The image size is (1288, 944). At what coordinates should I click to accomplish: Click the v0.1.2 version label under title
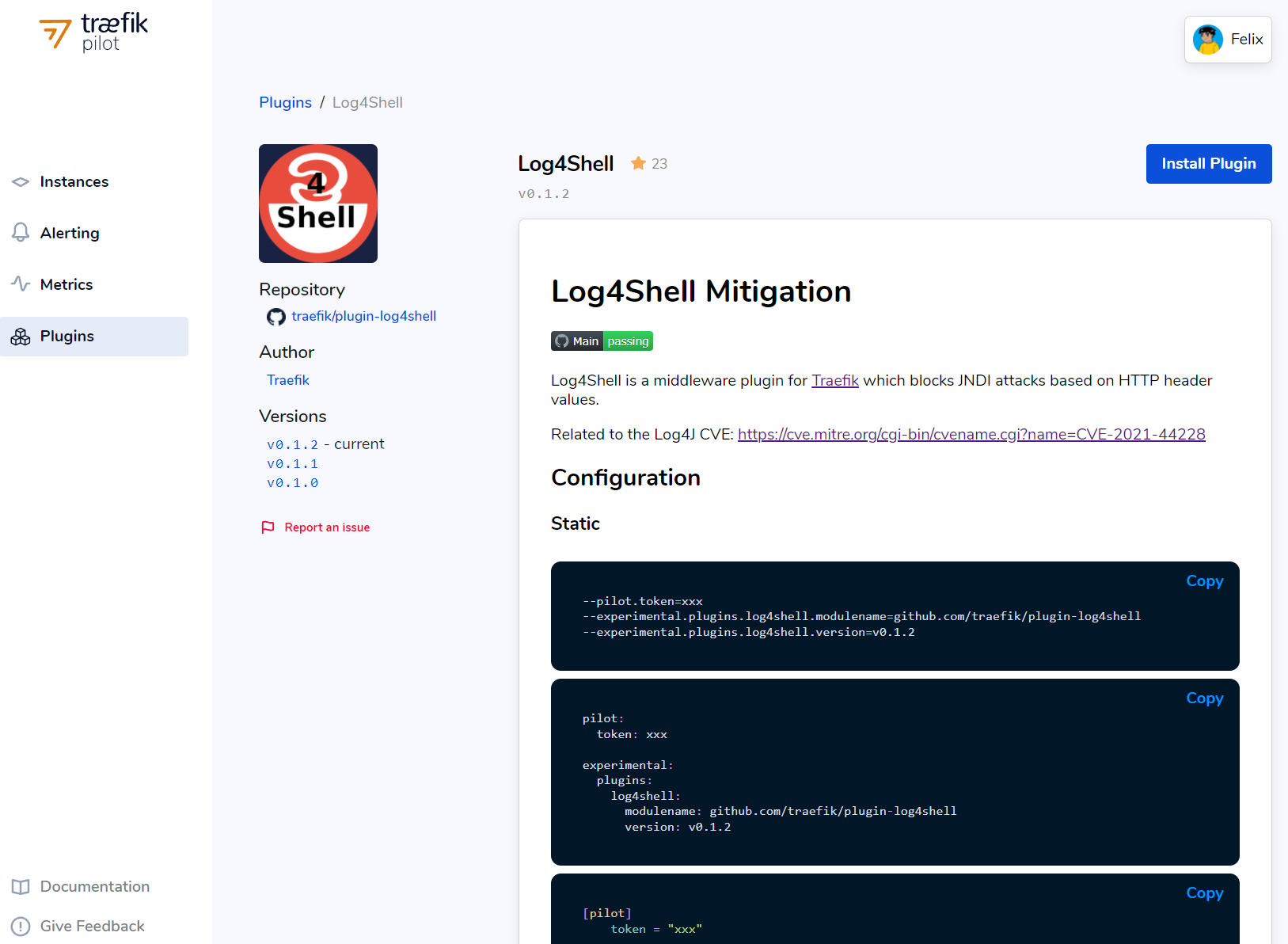pyautogui.click(x=544, y=194)
